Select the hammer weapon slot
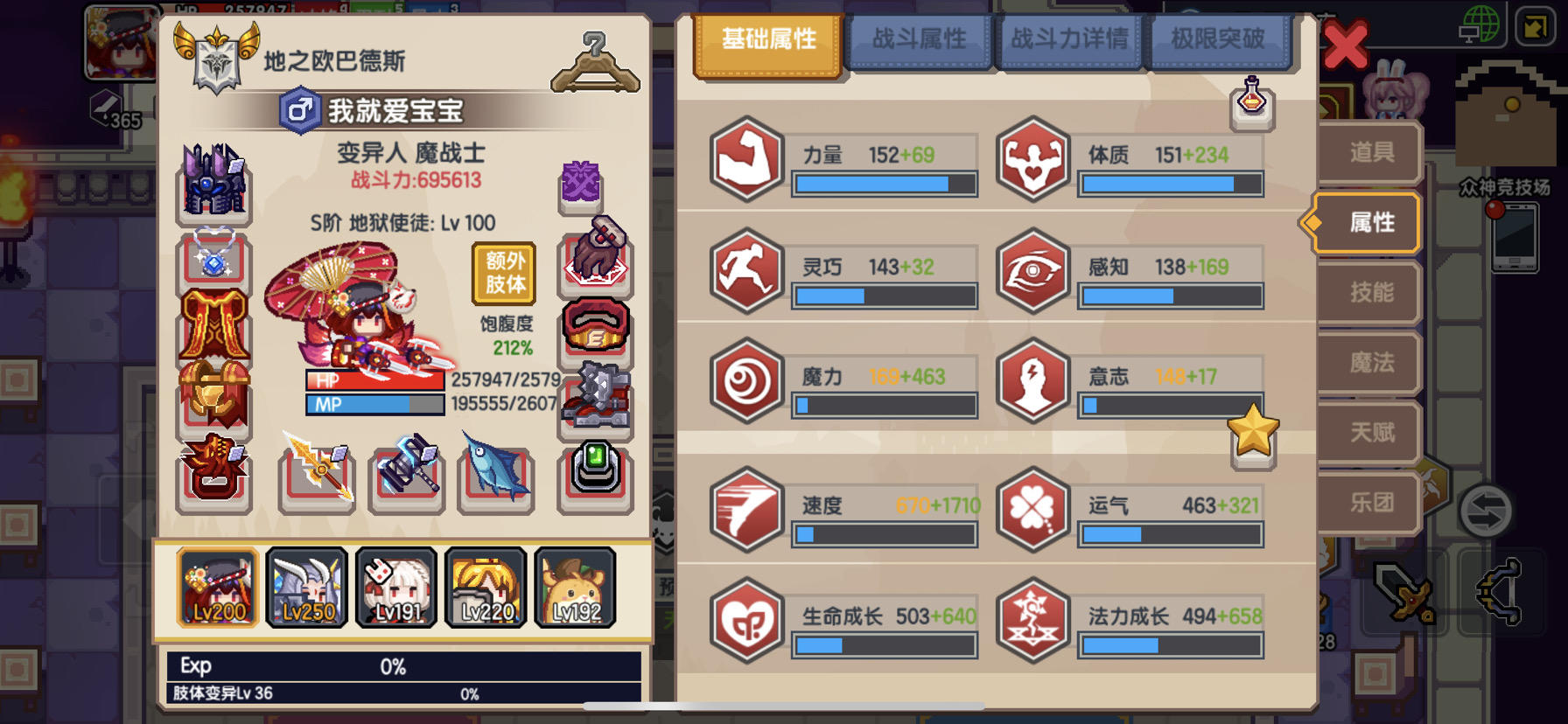The height and width of the screenshot is (724, 1568). pyautogui.click(x=407, y=475)
